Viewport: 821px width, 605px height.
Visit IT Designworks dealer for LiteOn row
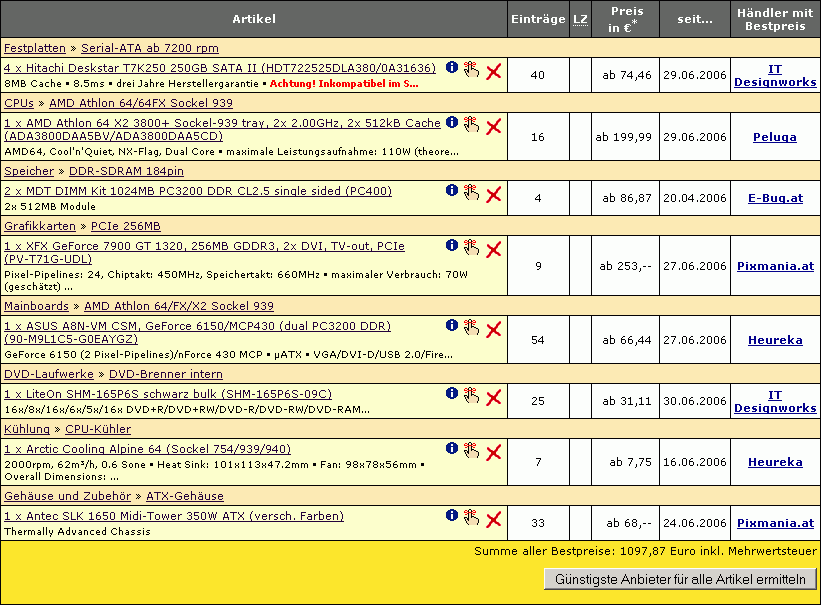tap(775, 402)
